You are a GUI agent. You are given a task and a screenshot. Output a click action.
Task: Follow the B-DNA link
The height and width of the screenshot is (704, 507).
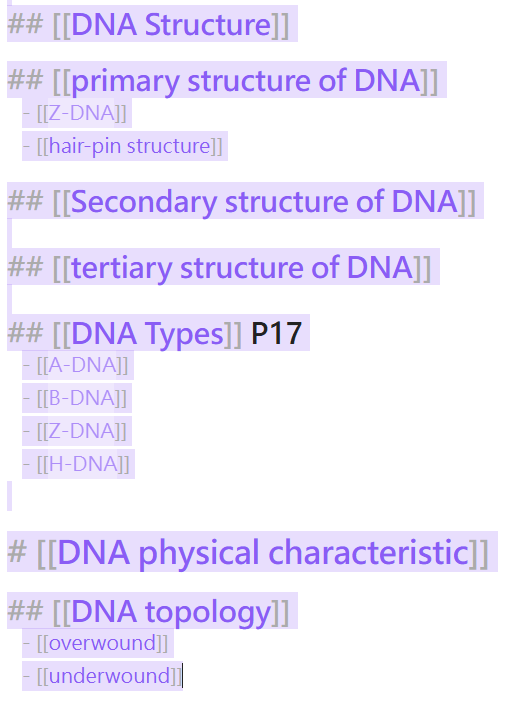(81, 398)
